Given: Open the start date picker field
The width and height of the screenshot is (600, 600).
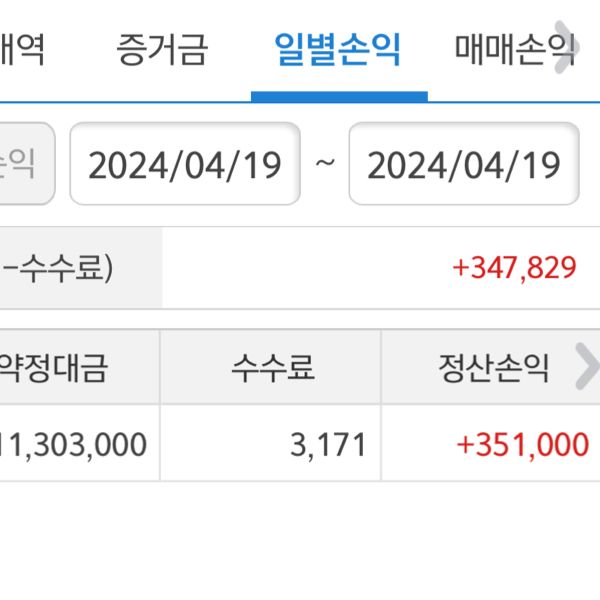Looking at the screenshot, I should [185, 165].
